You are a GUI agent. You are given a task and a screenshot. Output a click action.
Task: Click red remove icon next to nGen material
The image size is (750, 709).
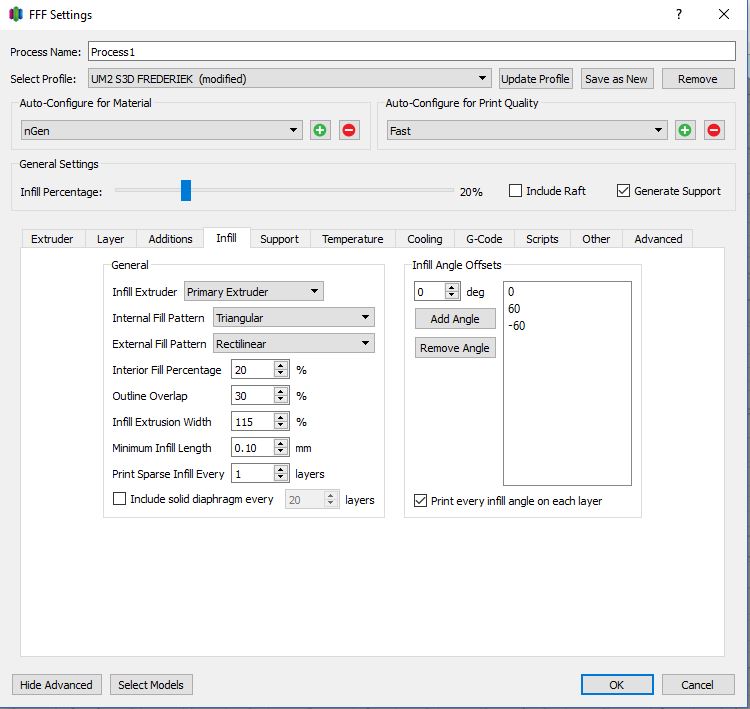349,130
